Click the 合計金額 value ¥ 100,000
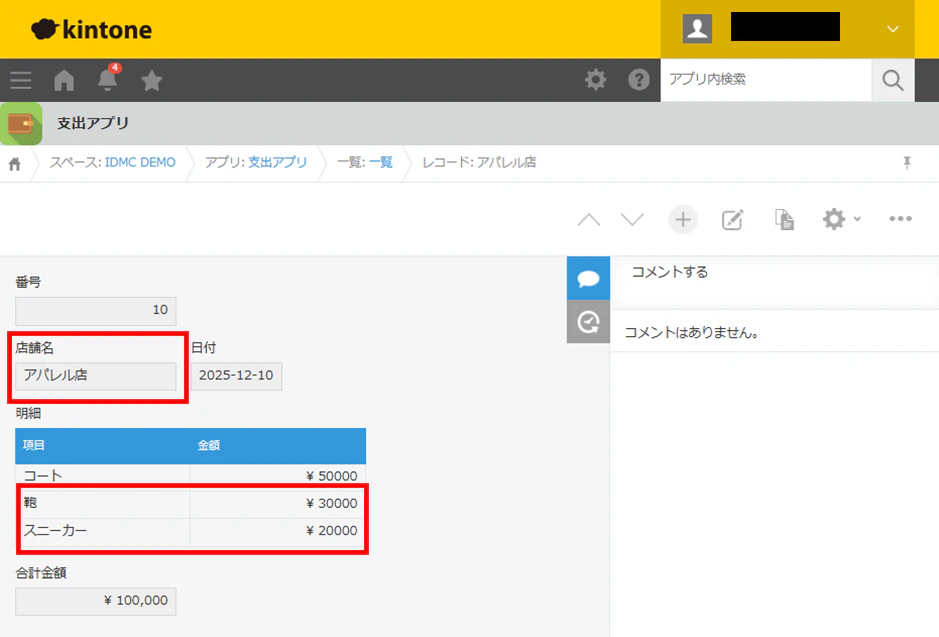Screen dimensions: 939x637 96,601
